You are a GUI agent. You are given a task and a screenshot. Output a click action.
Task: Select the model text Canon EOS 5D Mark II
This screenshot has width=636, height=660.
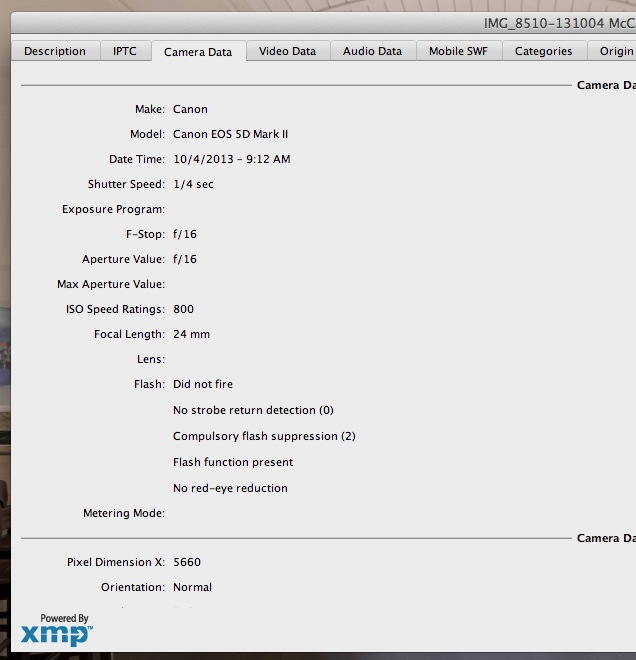pos(231,134)
